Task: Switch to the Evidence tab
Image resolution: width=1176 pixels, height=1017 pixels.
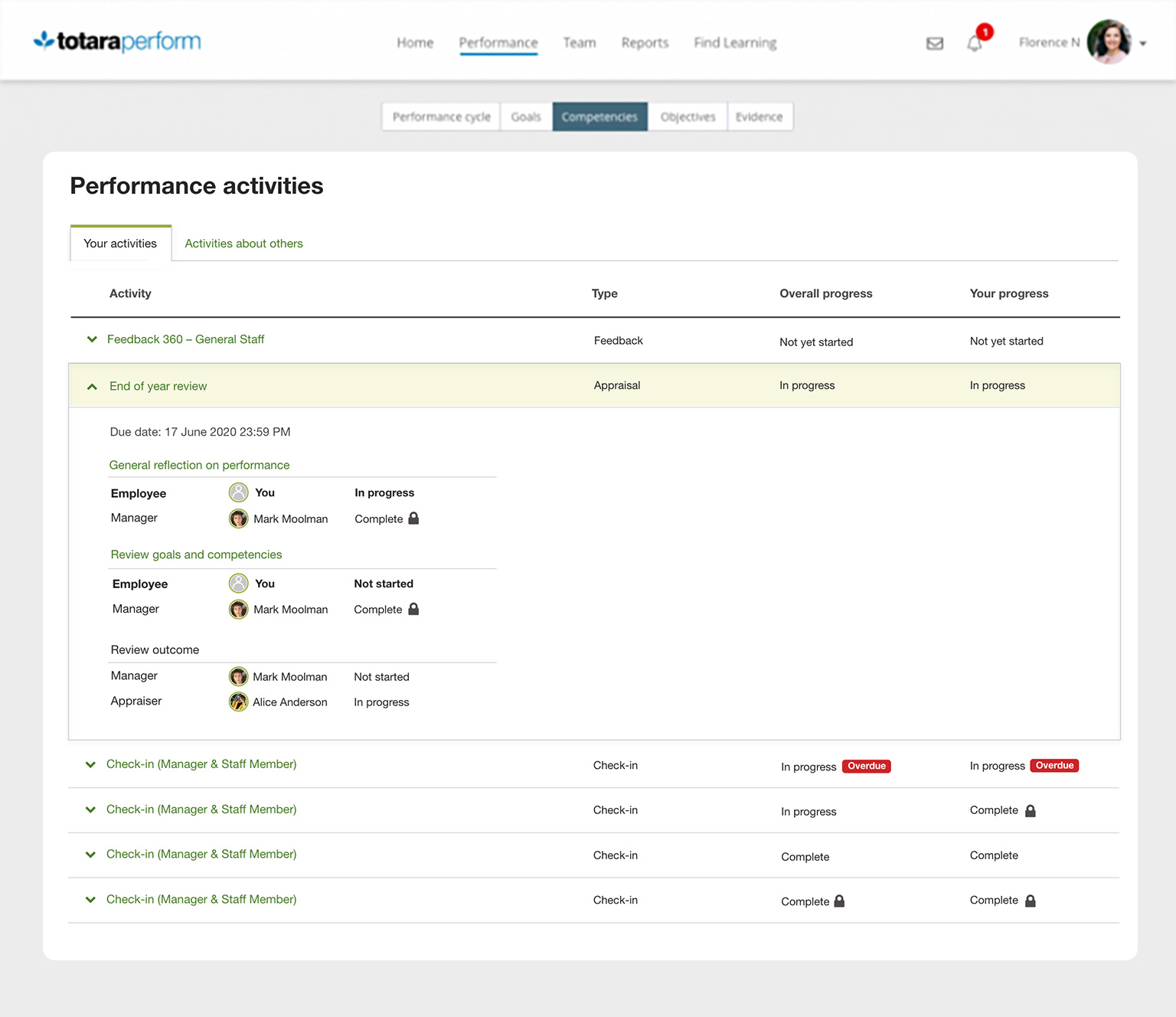Action: [x=759, y=116]
